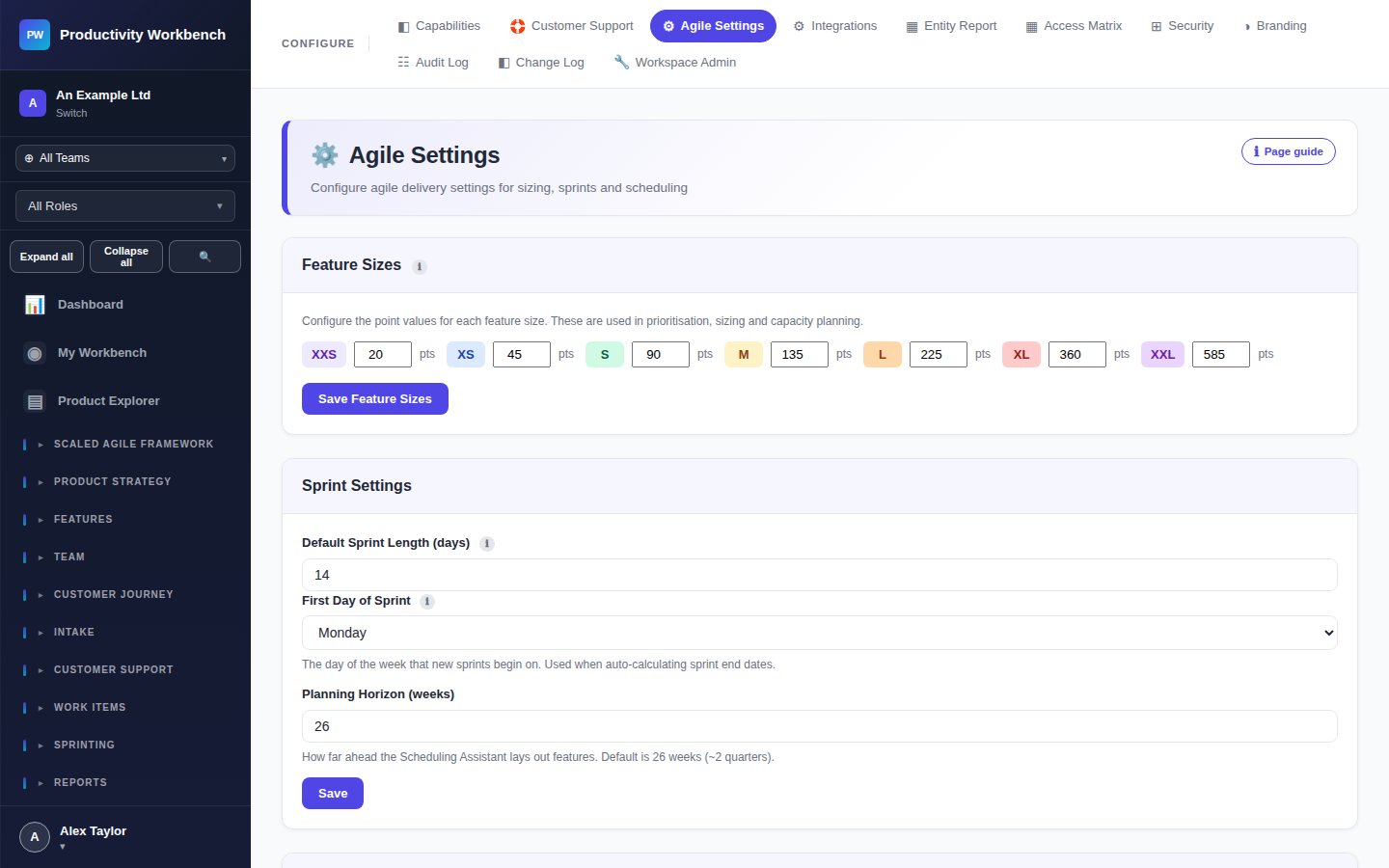Click the Alex Taylor avatar icon
The image size is (1389, 868).
35,837
